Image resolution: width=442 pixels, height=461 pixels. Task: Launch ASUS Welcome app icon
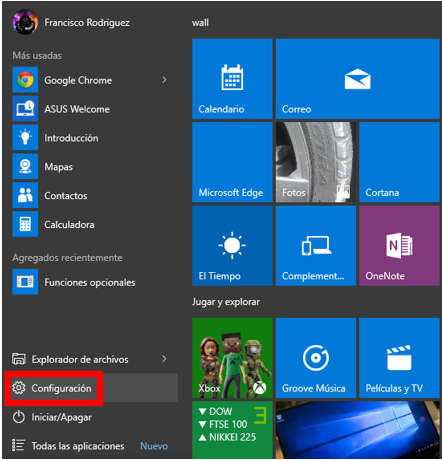(25, 109)
